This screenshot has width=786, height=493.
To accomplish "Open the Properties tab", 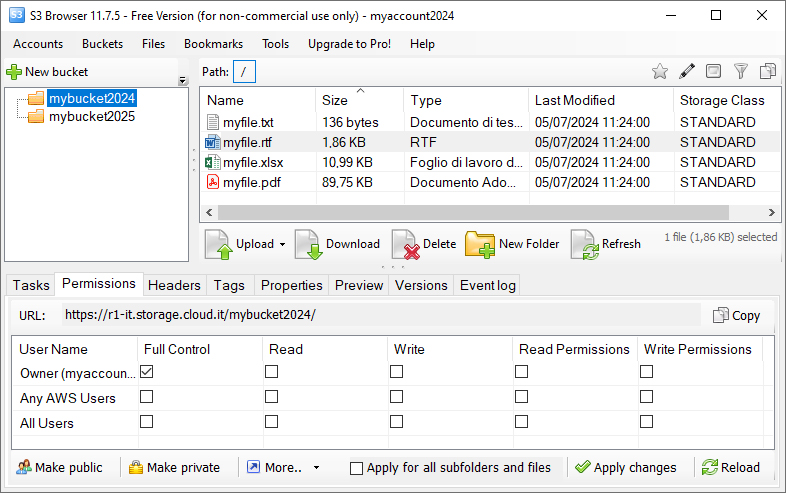I will (x=292, y=285).
